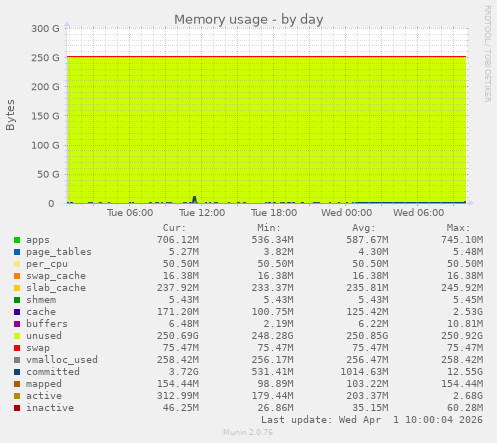
Task: Click the mapped brown legend swatch
Action: click(17, 384)
